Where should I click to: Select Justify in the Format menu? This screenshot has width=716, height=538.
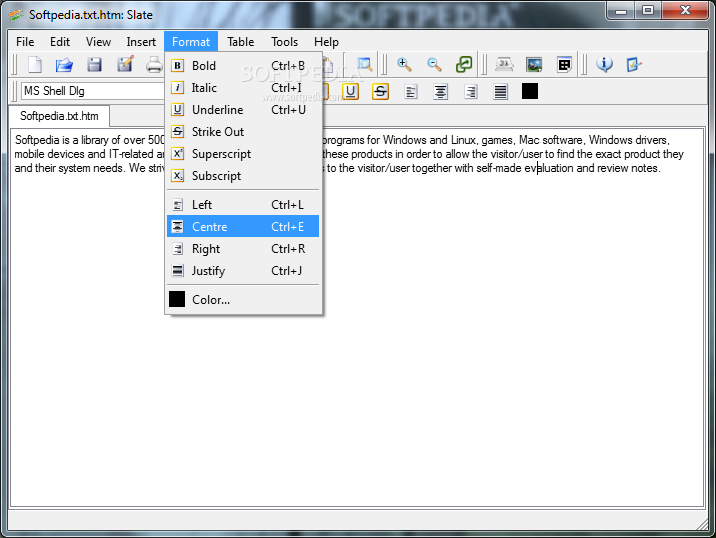pos(243,271)
